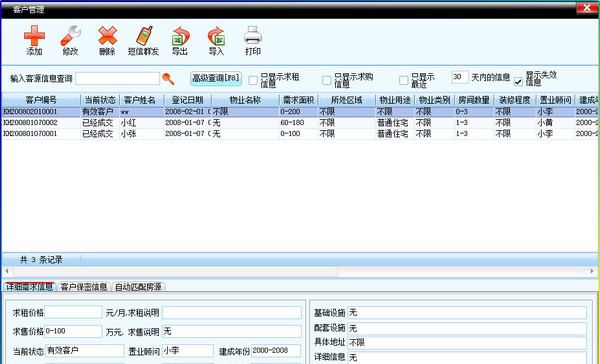Click the 配套设施 field
This screenshot has width=600, height=364.
[x=467, y=328]
